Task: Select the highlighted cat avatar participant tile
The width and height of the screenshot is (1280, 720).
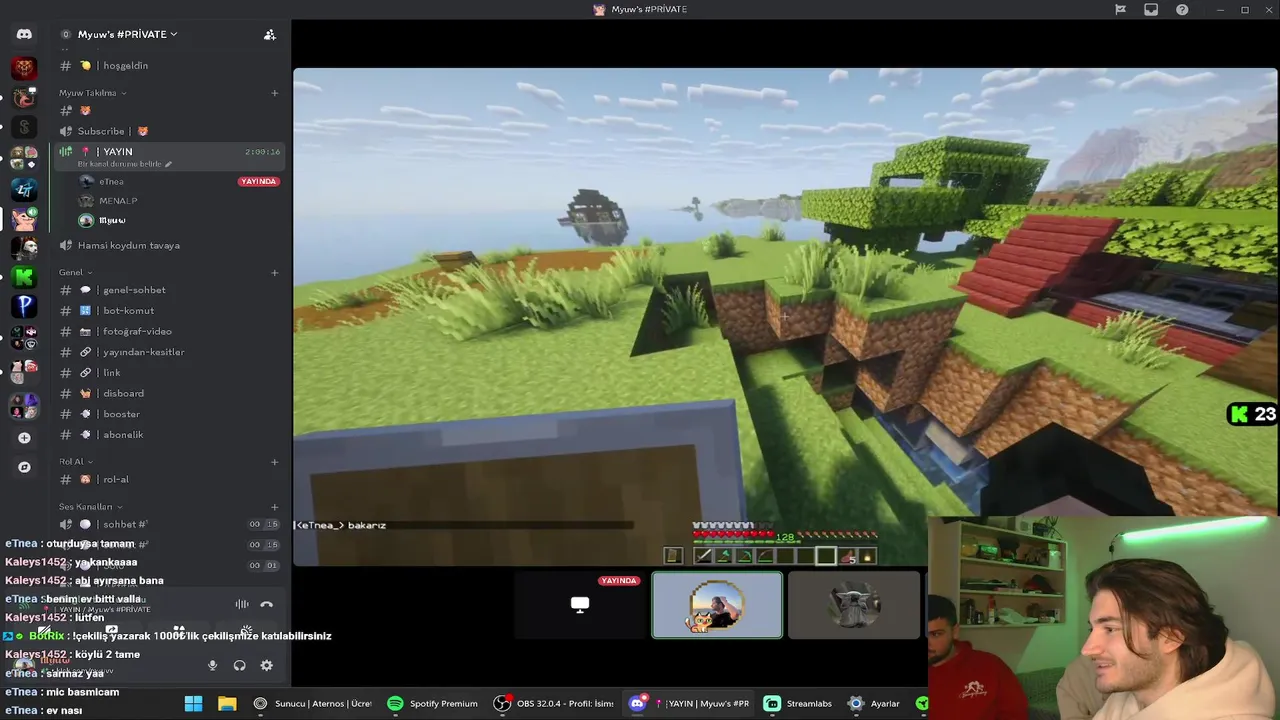Action: click(x=717, y=605)
